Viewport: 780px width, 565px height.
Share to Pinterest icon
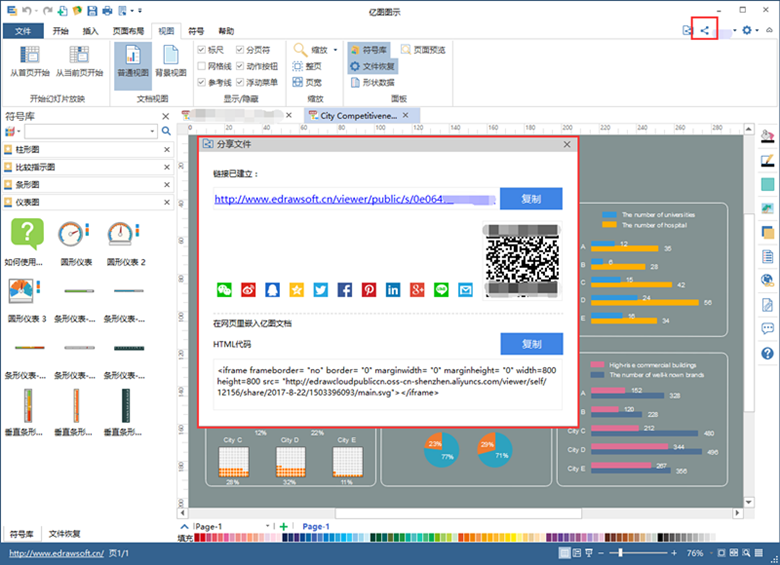click(369, 290)
